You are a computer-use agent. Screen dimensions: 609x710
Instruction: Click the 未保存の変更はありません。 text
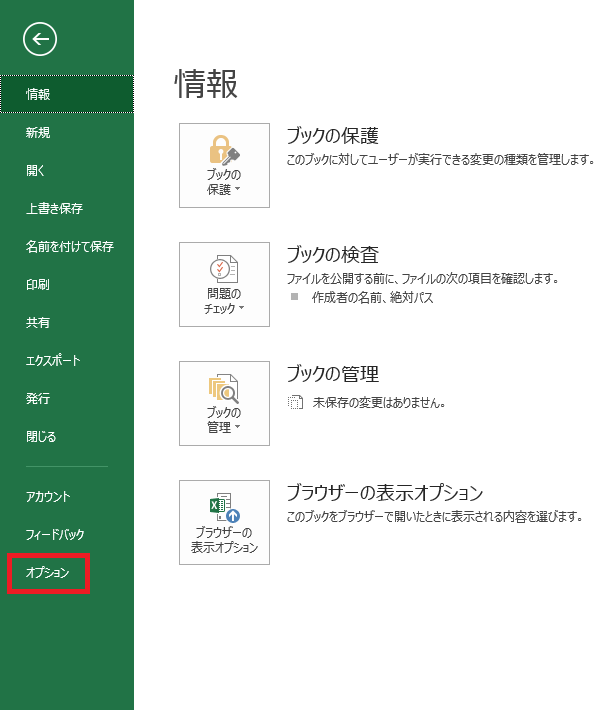(379, 403)
